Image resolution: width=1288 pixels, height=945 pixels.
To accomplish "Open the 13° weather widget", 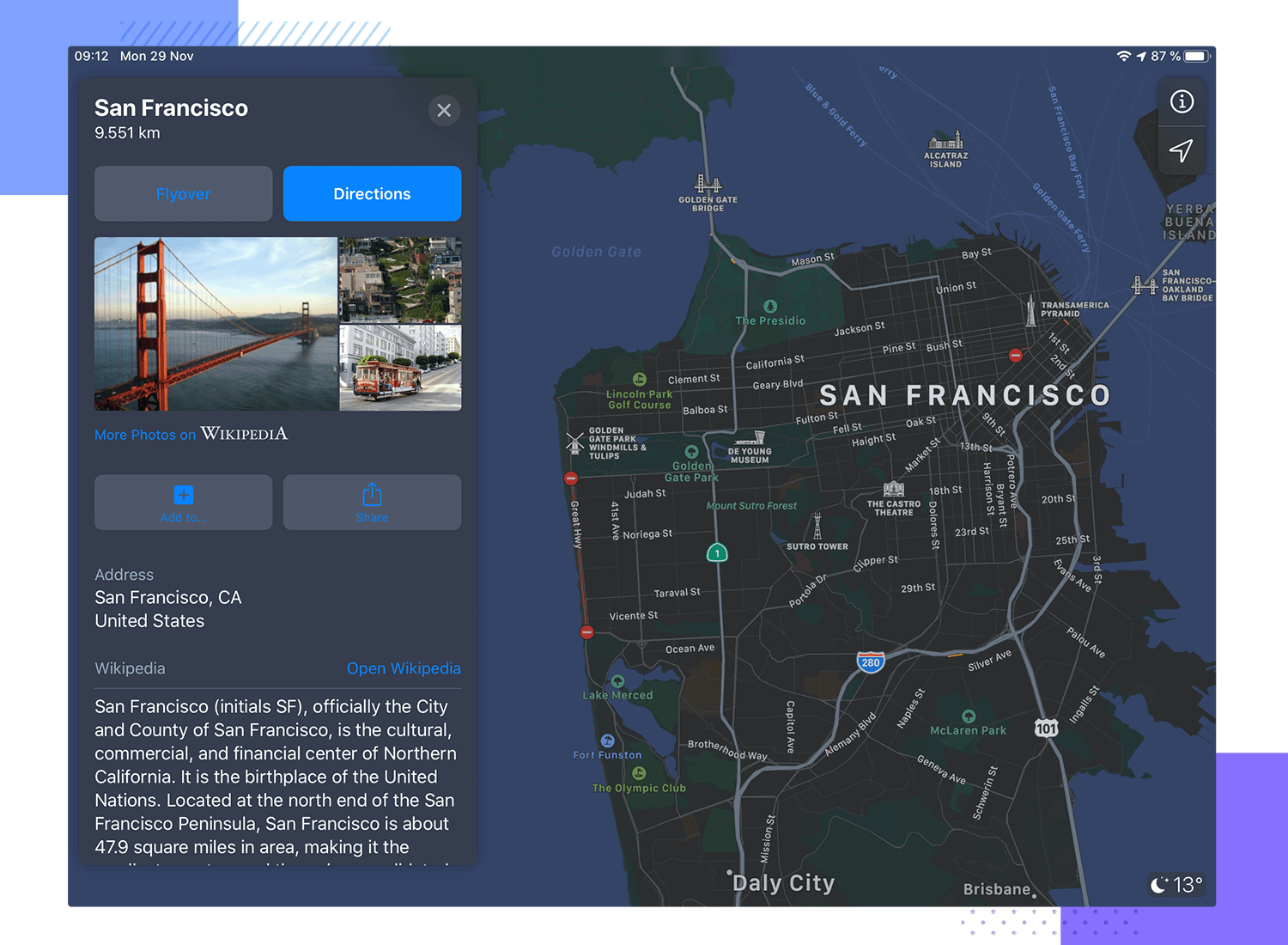I will [x=1177, y=884].
